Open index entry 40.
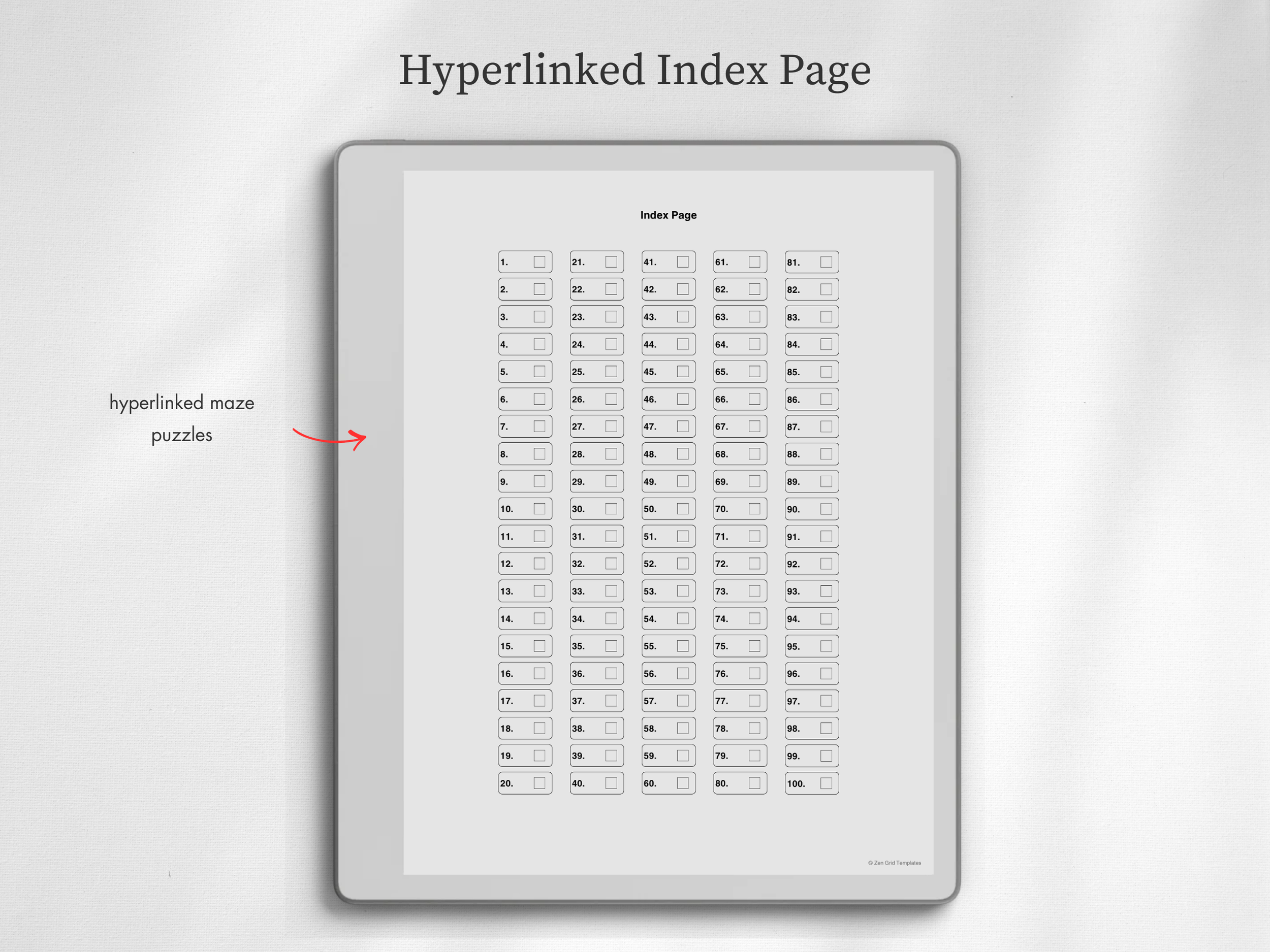 (x=596, y=783)
